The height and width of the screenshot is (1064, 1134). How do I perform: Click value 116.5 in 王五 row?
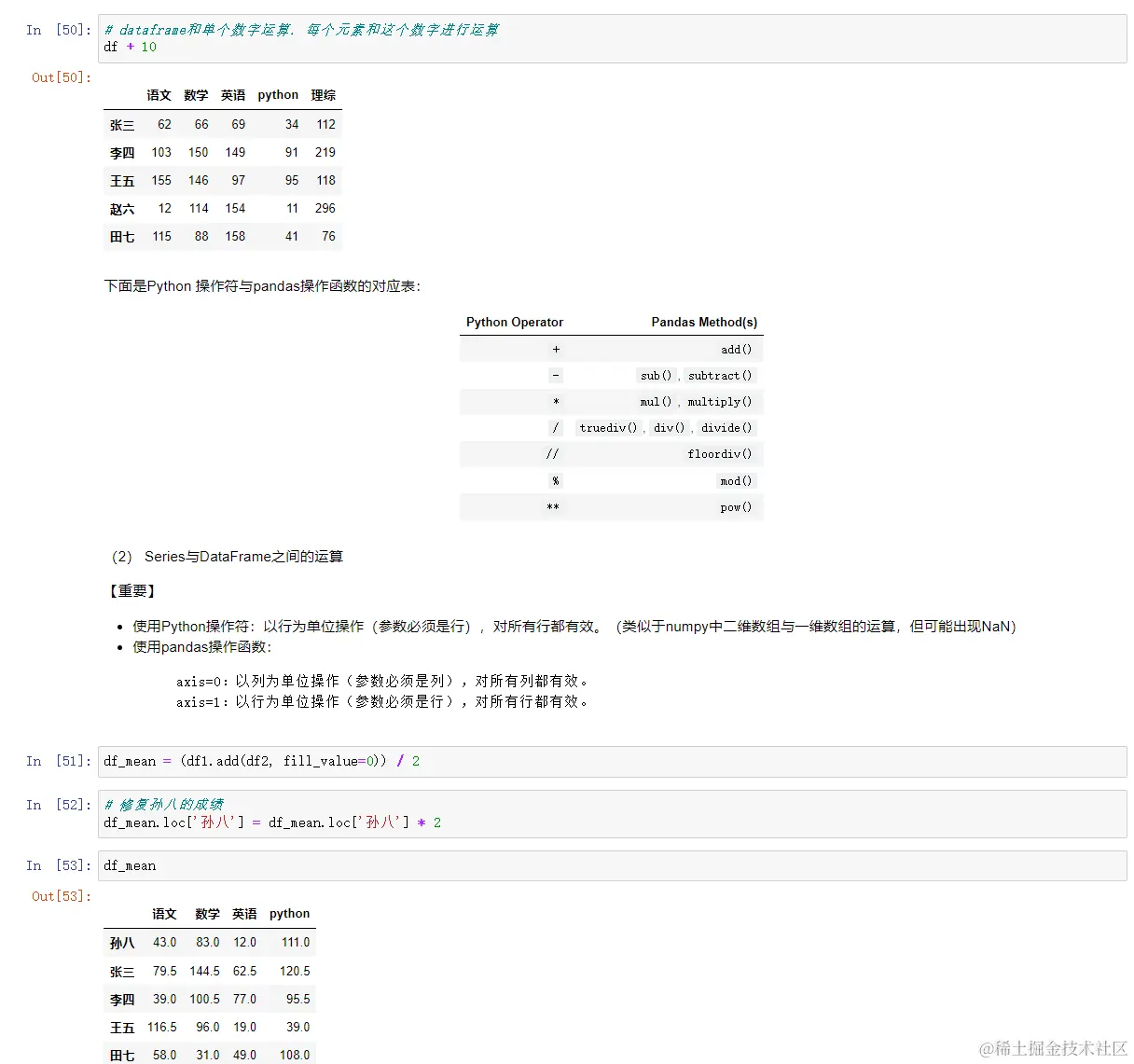coord(162,1027)
